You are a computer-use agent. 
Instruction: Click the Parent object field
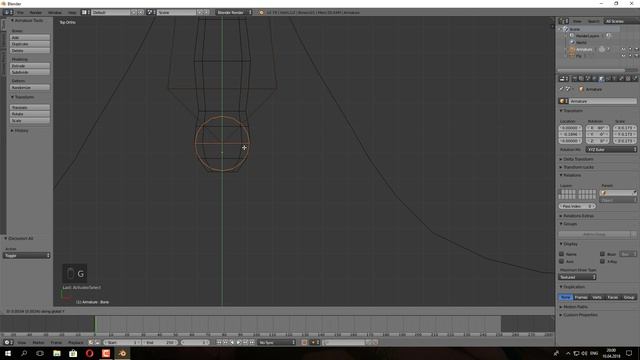pos(618,193)
